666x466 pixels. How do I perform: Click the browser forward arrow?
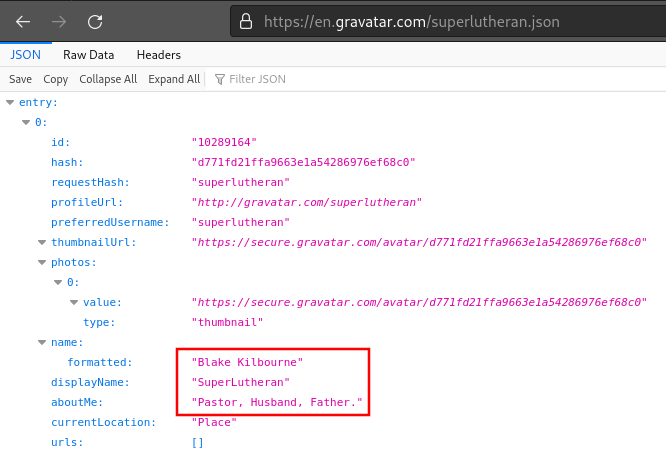tap(59, 22)
